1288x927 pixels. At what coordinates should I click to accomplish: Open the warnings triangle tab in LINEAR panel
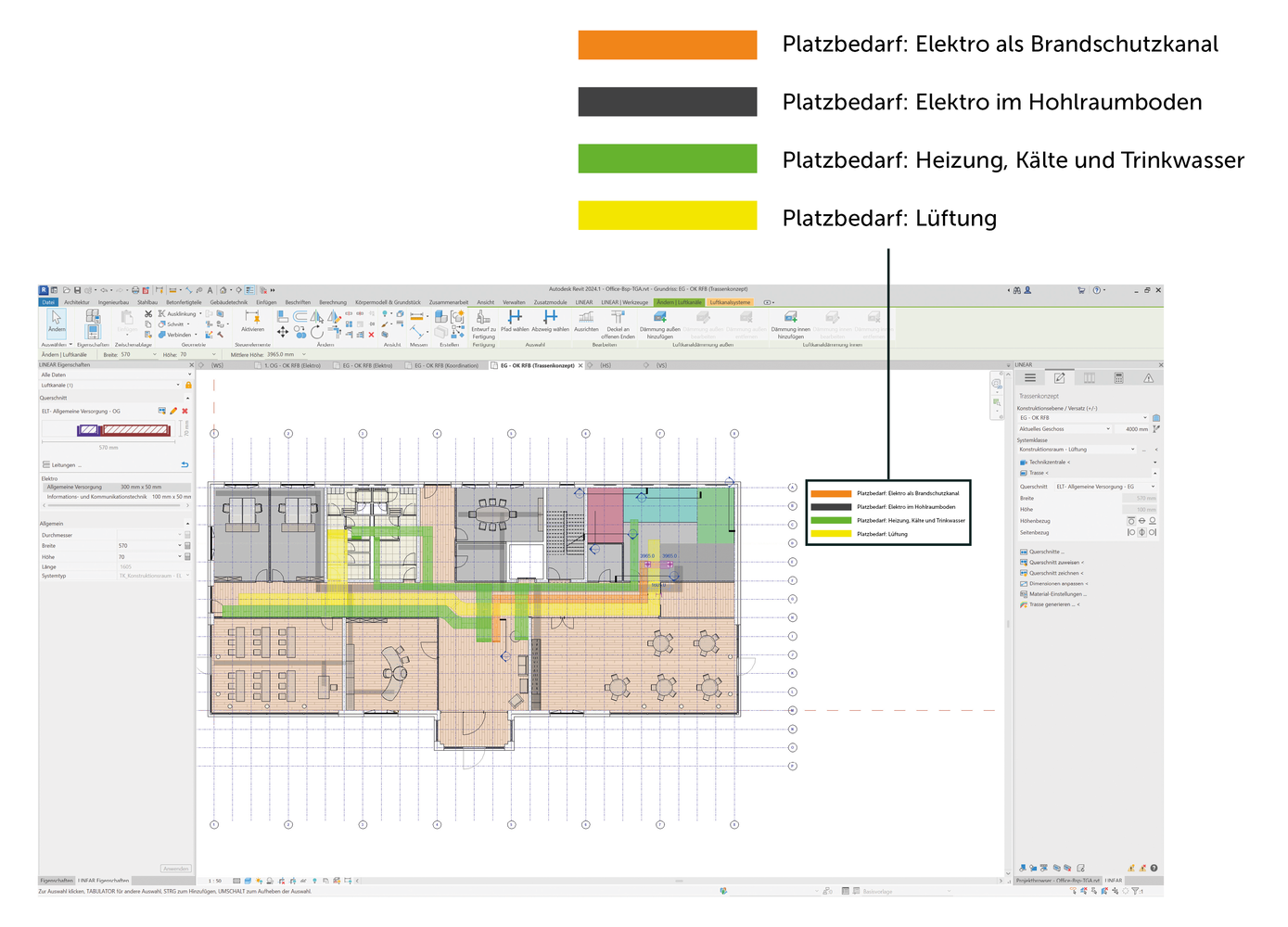(1148, 378)
